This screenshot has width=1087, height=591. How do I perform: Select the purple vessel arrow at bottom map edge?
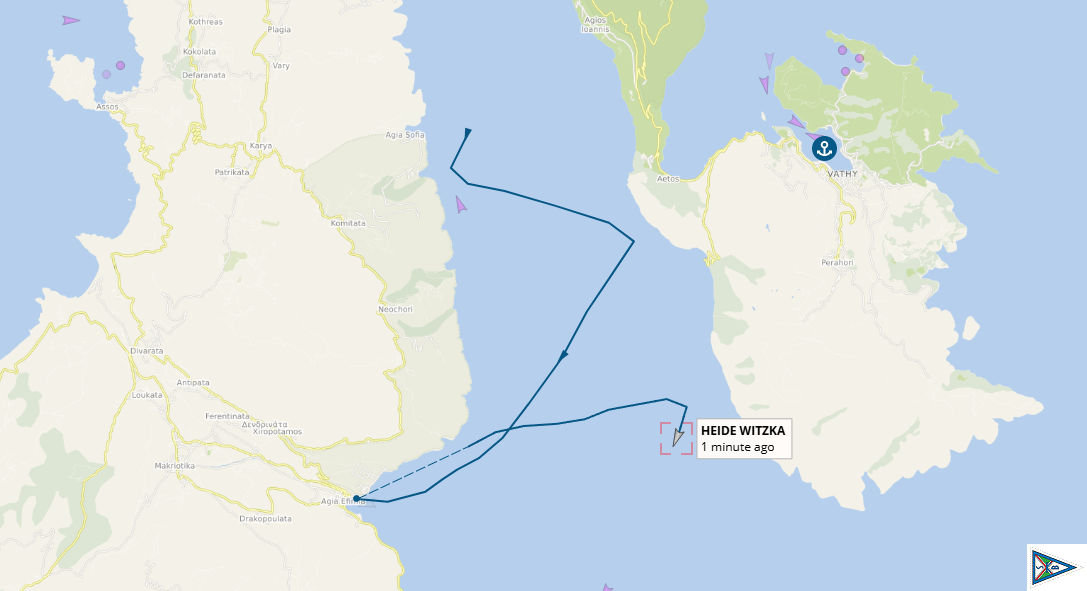point(607,588)
